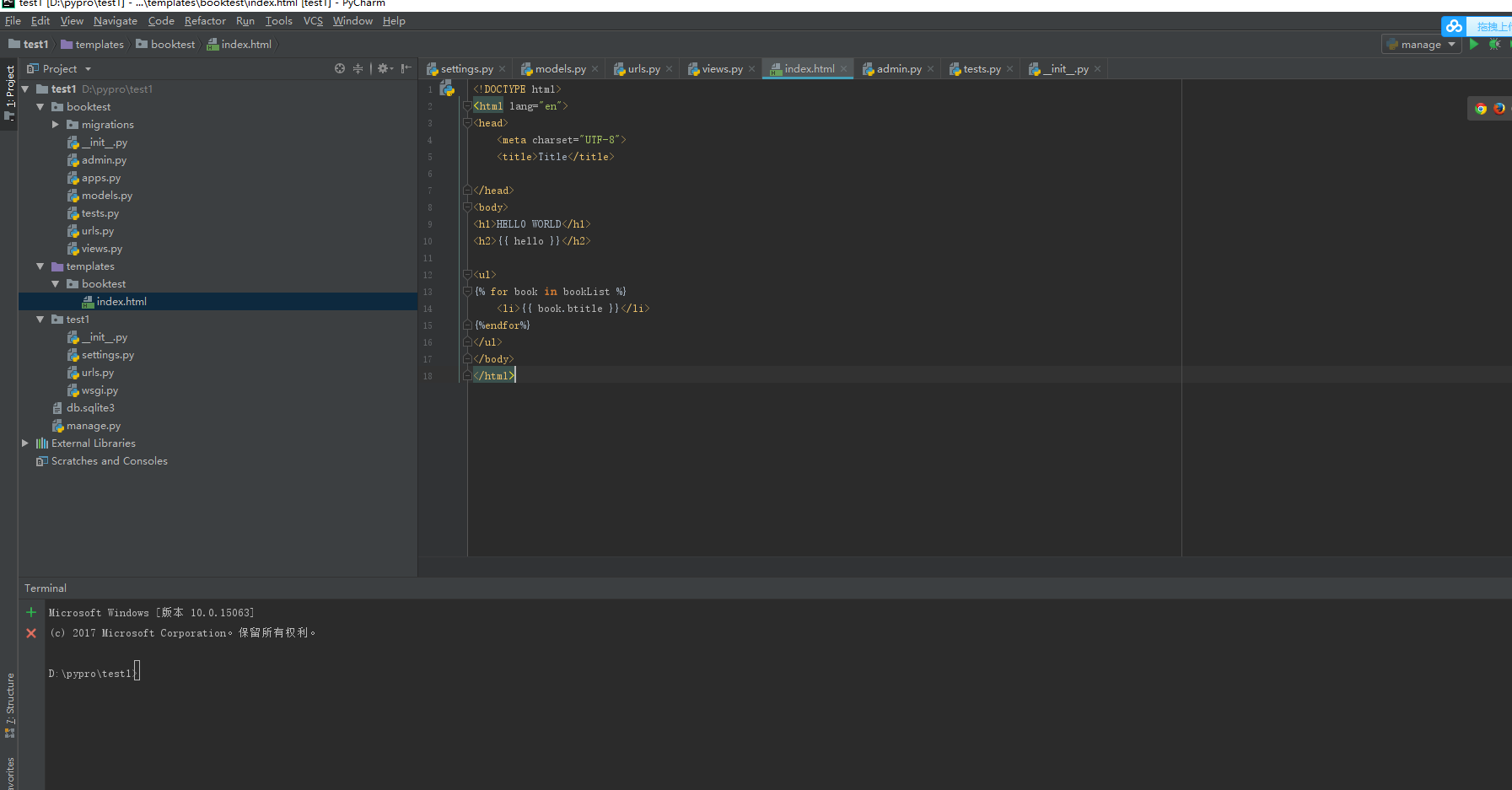This screenshot has width=1512, height=790.
Task: Open the Navigate menu
Action: [116, 21]
